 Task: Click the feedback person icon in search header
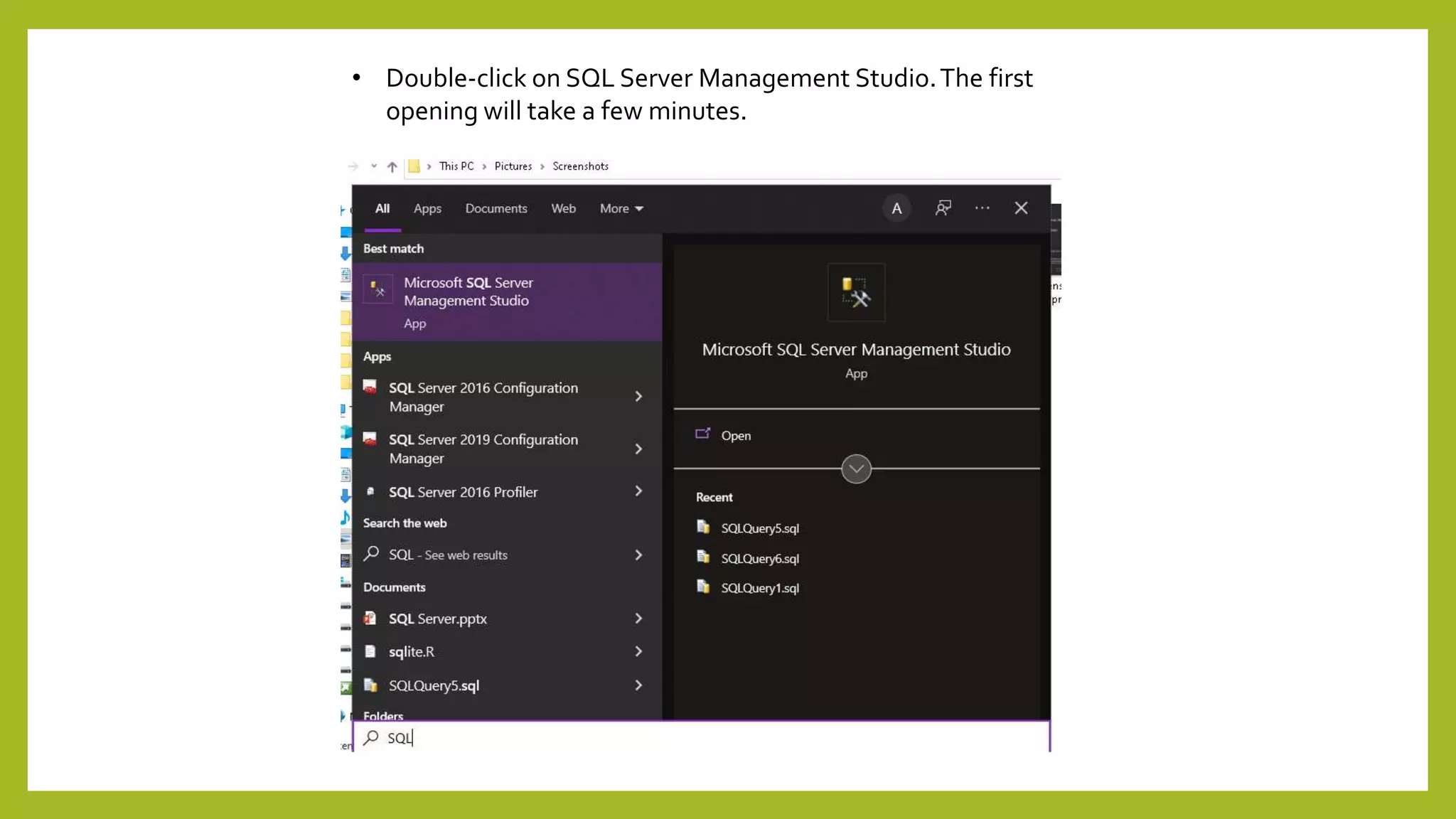click(943, 208)
